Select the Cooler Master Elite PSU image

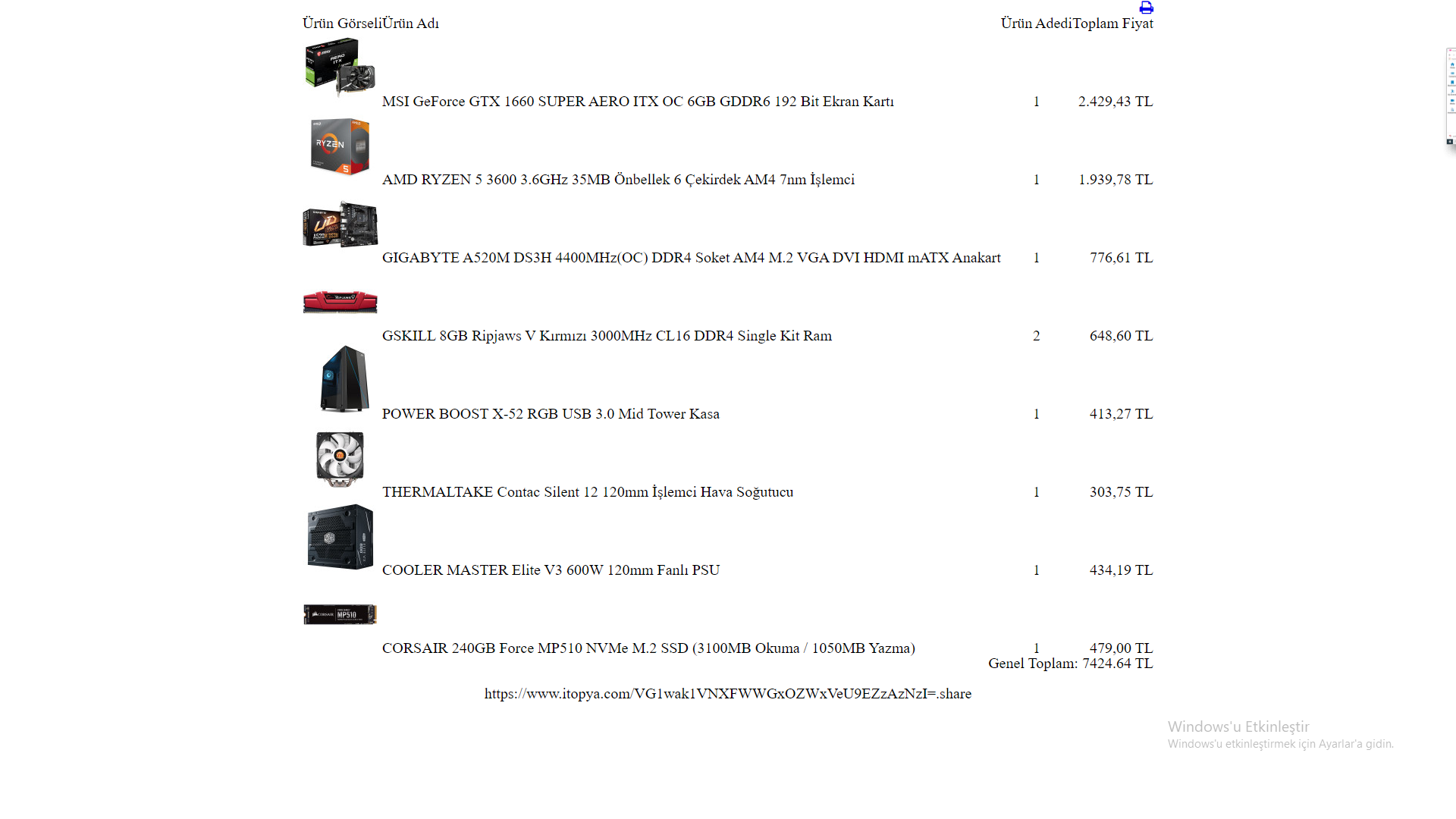(340, 537)
